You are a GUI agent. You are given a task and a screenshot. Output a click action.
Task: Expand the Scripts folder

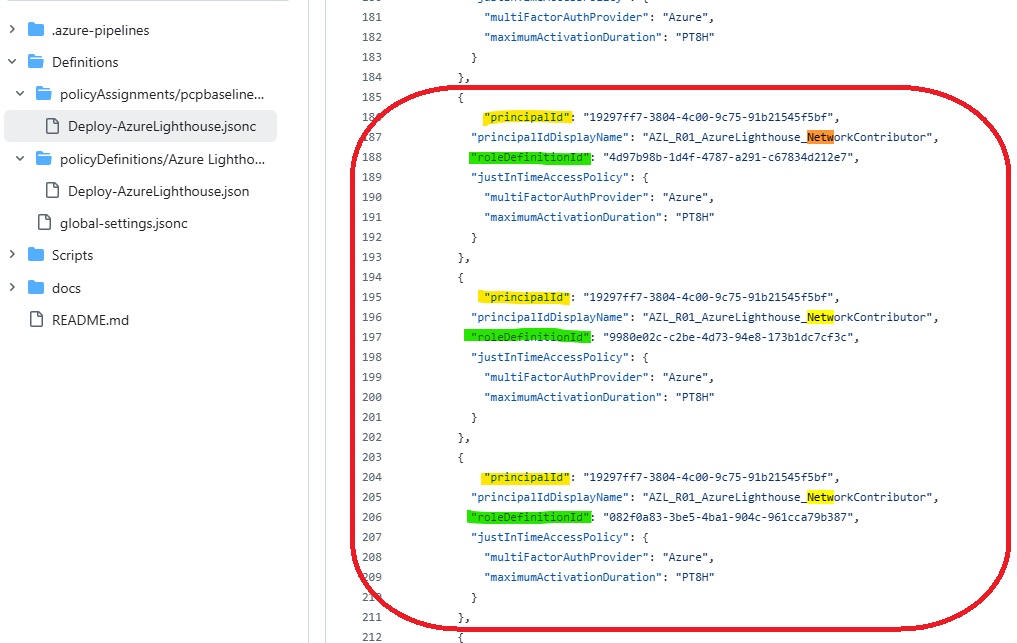click(x=13, y=255)
